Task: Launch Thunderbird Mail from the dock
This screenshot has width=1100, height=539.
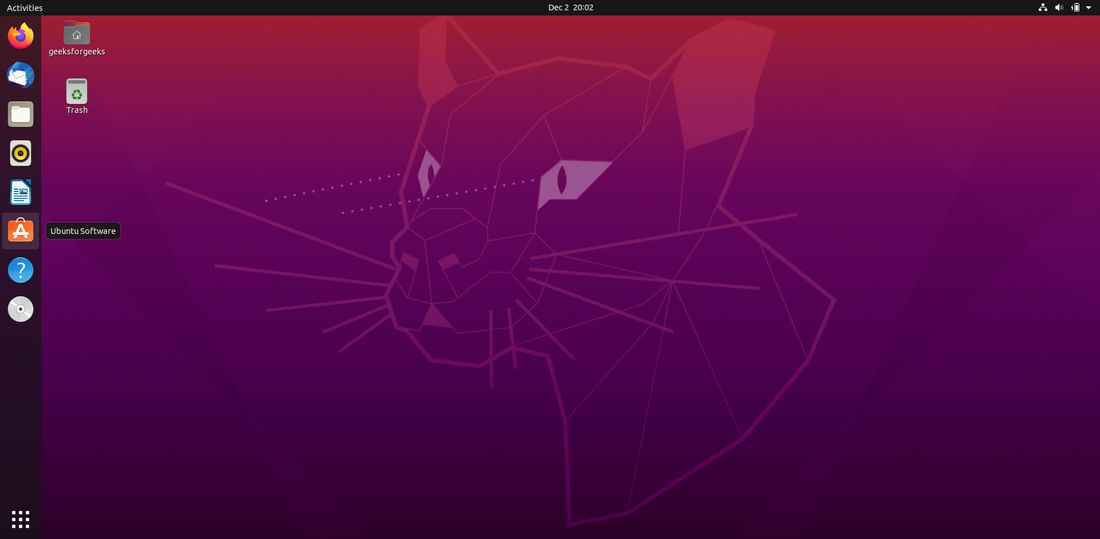Action: [20, 74]
